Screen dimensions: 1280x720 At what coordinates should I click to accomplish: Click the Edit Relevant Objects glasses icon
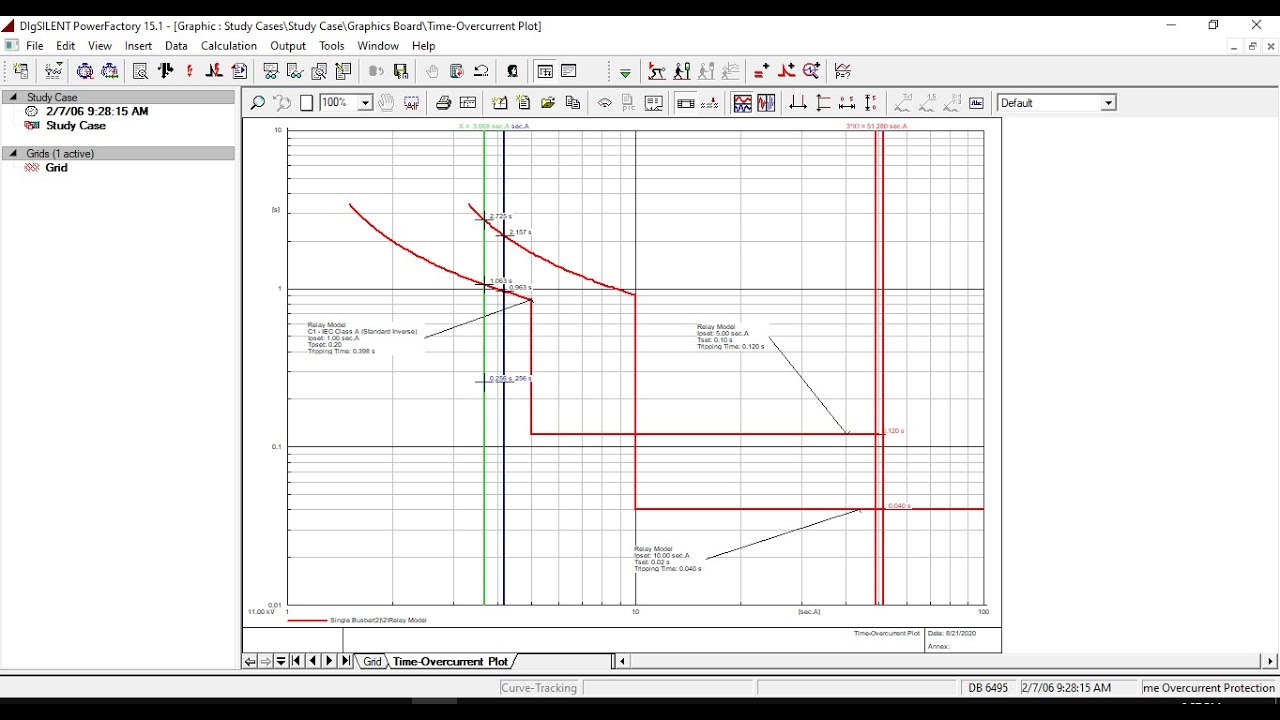(54, 71)
